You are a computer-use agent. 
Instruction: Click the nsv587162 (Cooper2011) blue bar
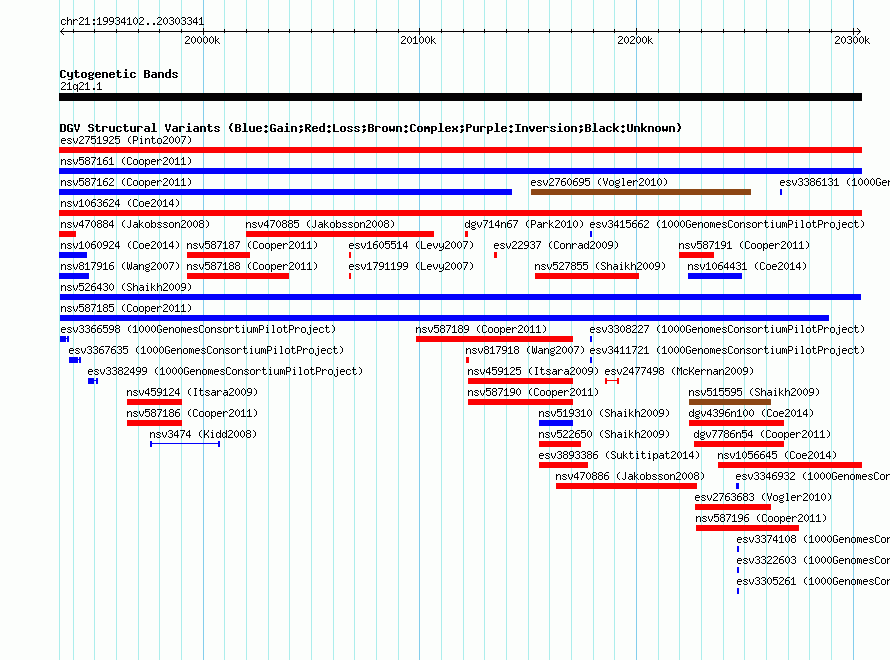coord(286,192)
